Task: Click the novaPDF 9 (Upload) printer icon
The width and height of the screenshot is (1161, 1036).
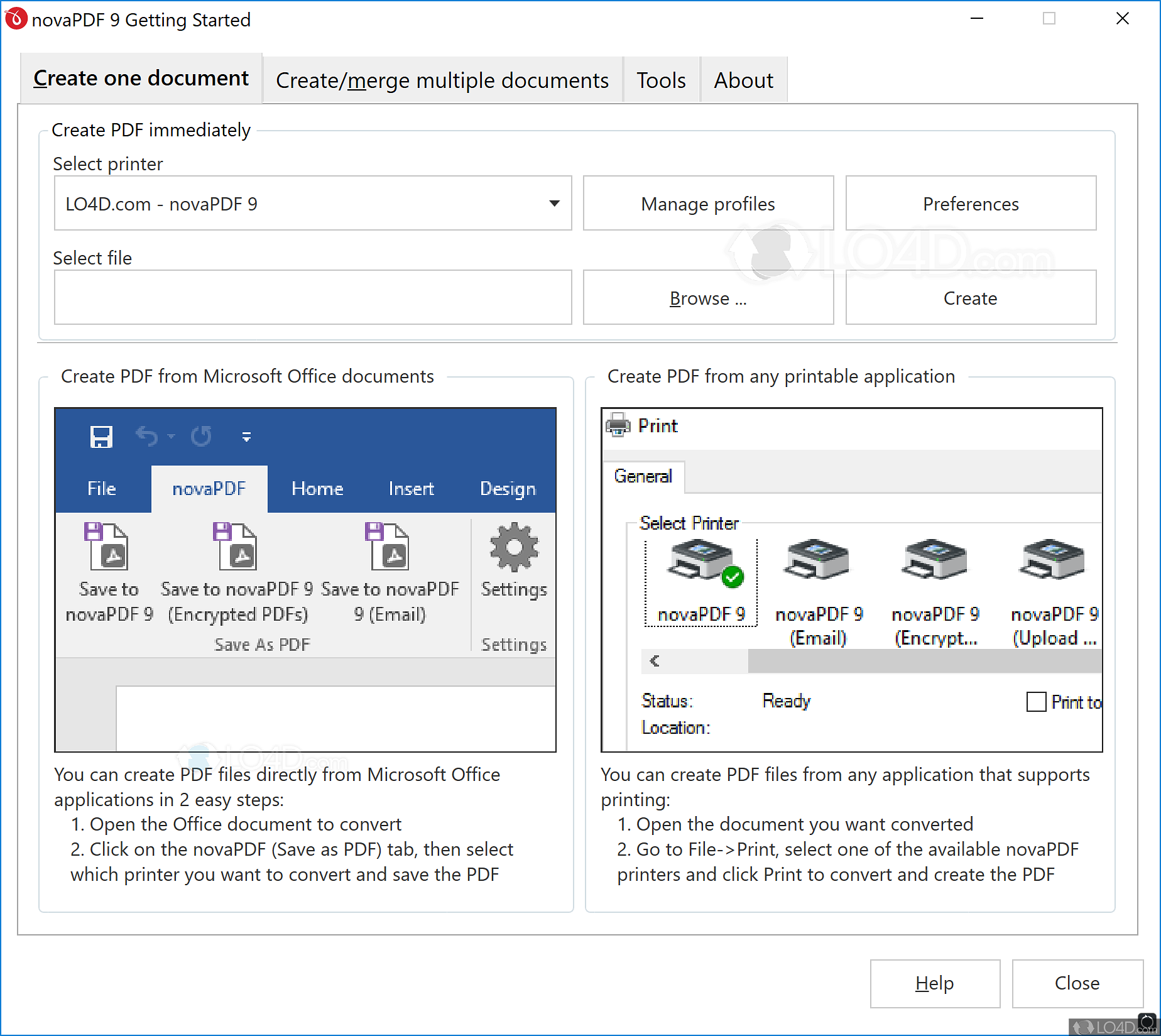Action: 1051,562
